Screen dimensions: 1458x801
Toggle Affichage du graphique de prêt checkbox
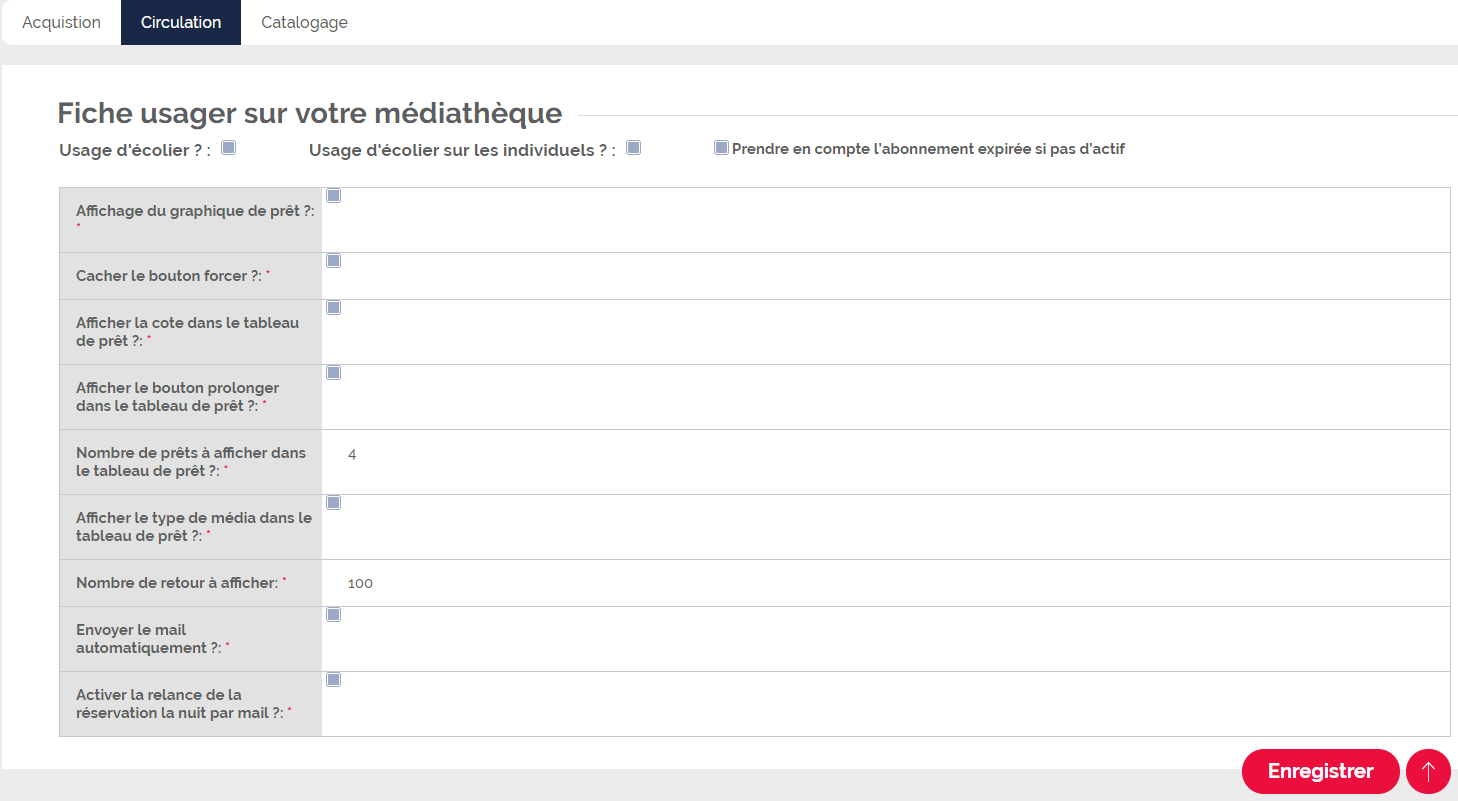tap(334, 196)
